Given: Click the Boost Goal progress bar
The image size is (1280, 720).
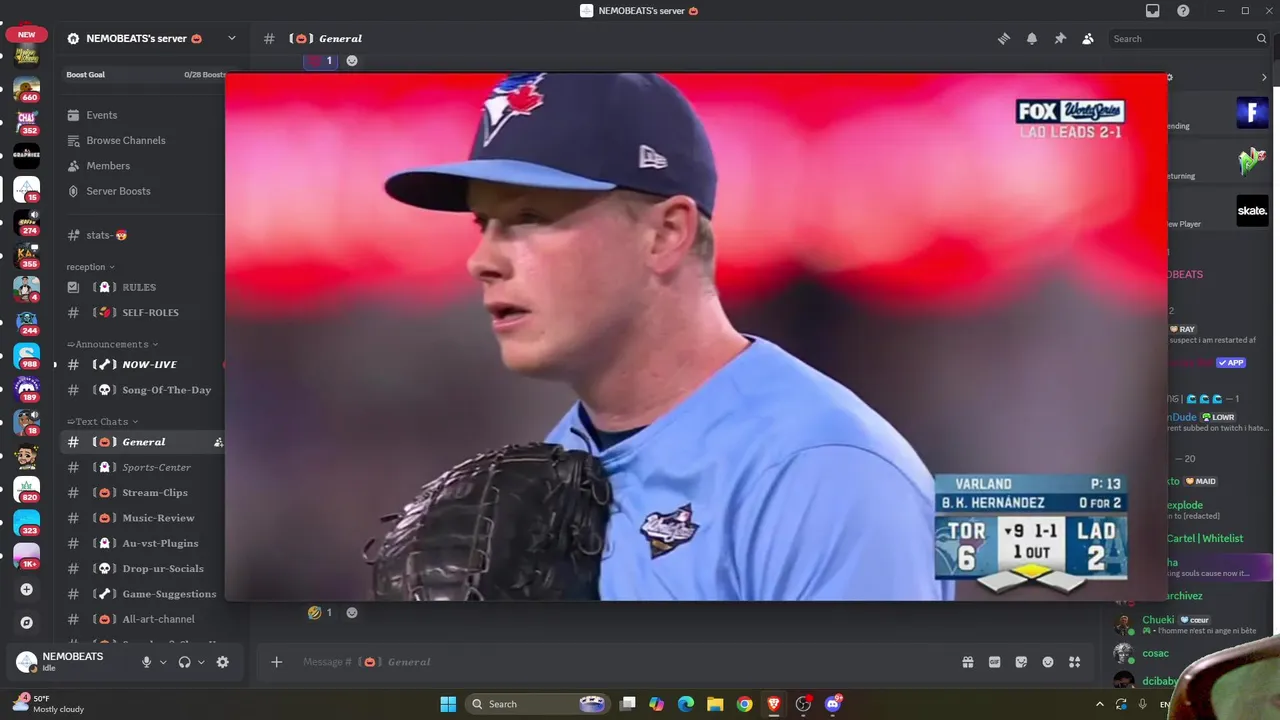Looking at the screenshot, I should 146,75.
